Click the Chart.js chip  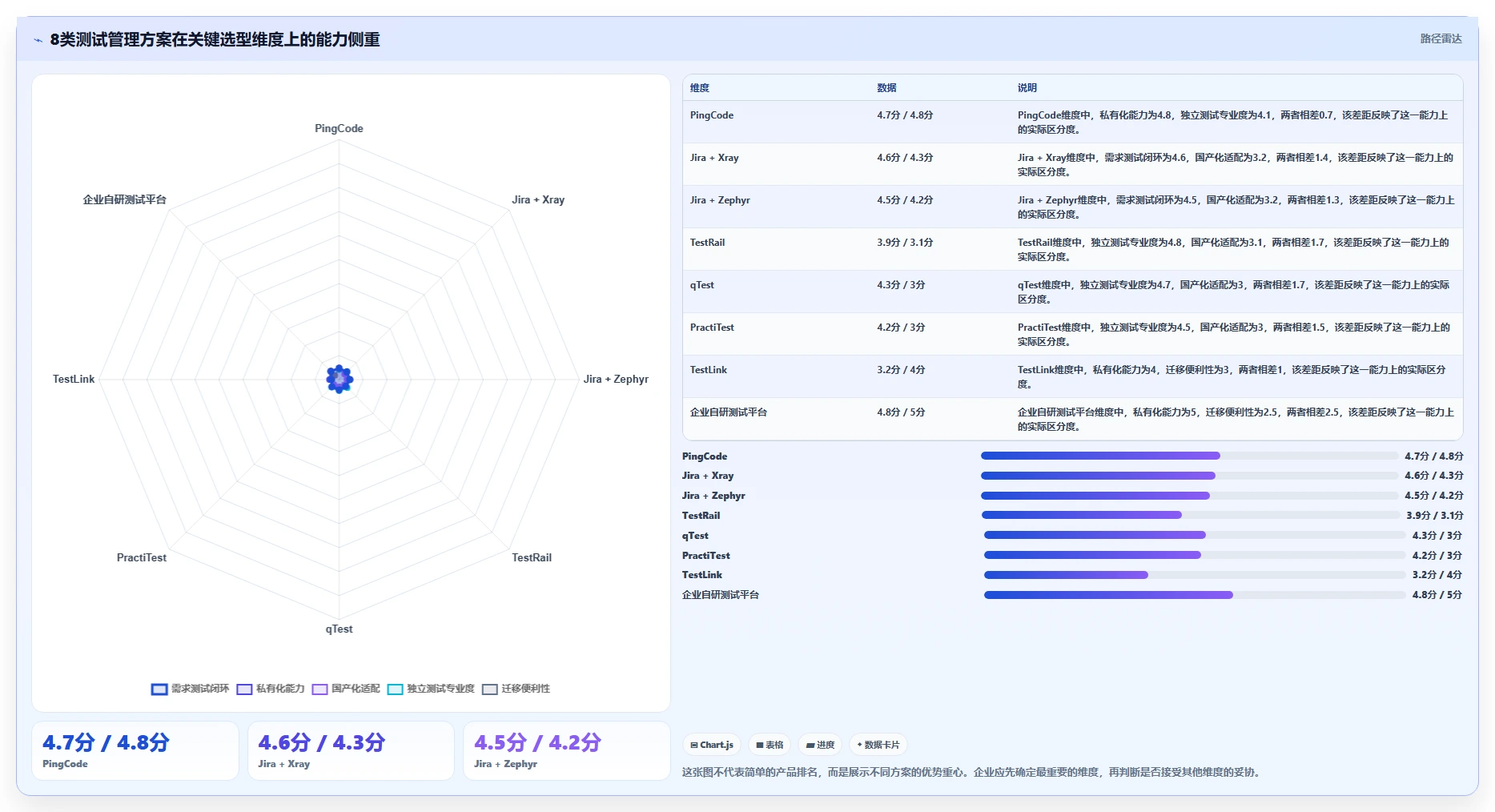[712, 745]
